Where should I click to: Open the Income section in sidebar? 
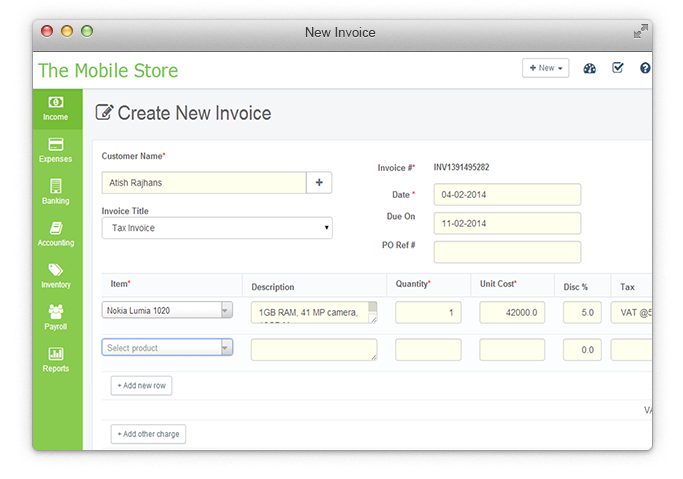(x=57, y=109)
